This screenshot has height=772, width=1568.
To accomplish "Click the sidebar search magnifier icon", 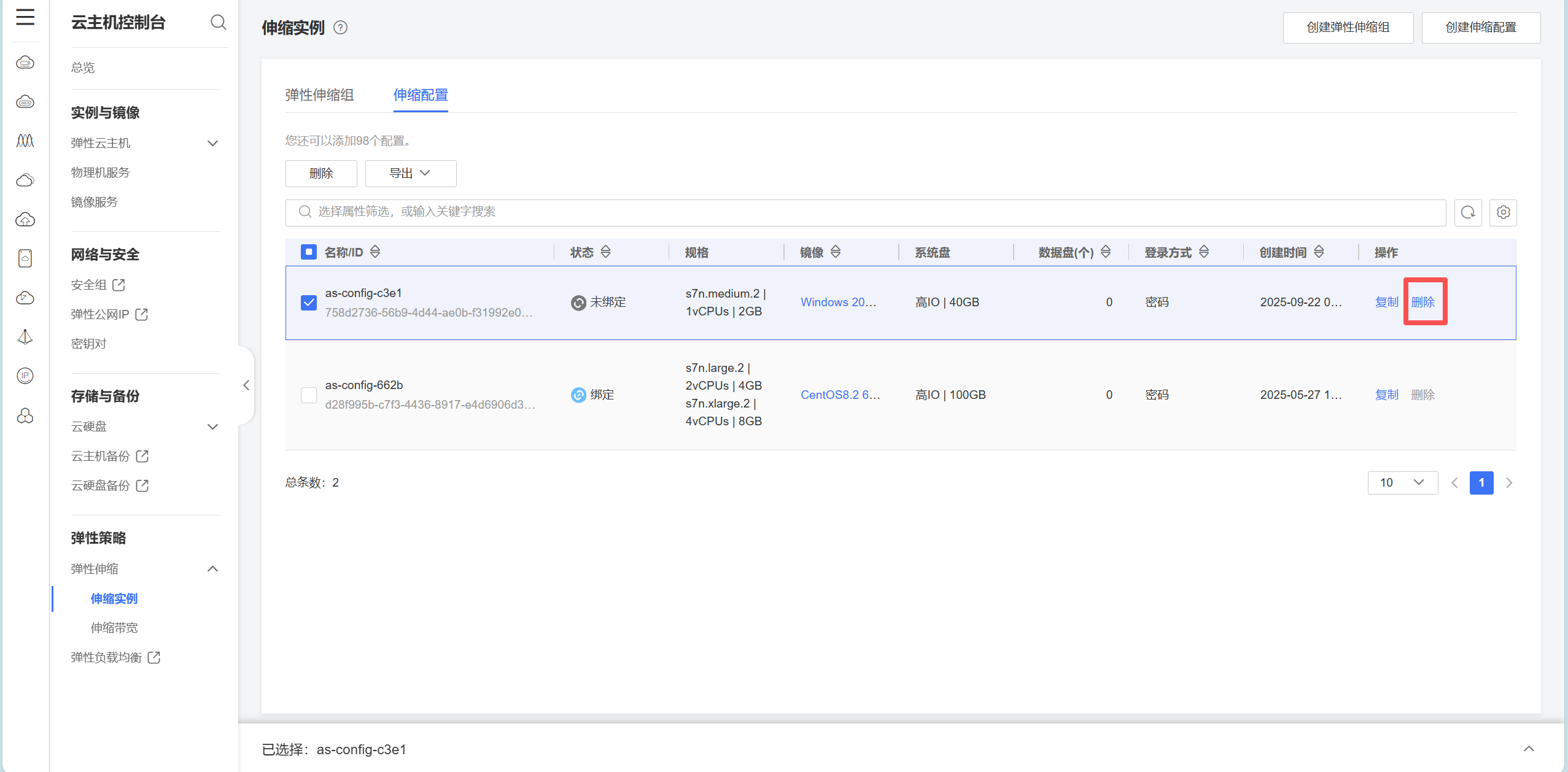I will (x=218, y=23).
